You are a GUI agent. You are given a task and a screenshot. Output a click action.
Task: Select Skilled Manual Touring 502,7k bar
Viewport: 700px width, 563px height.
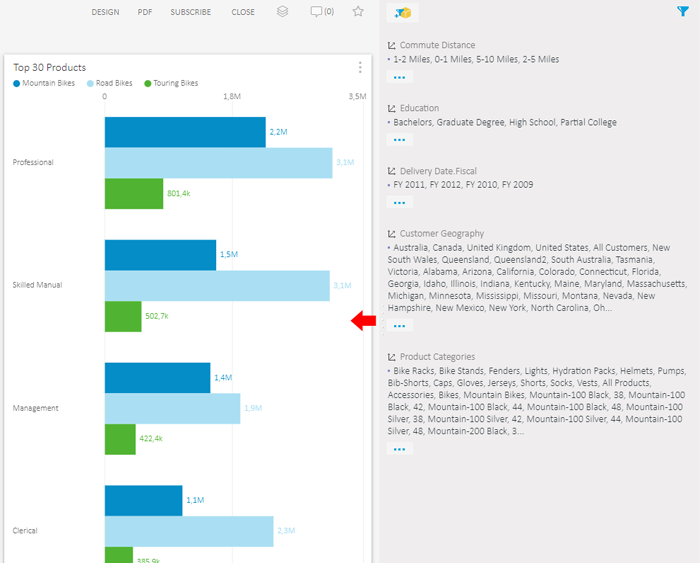click(123, 317)
